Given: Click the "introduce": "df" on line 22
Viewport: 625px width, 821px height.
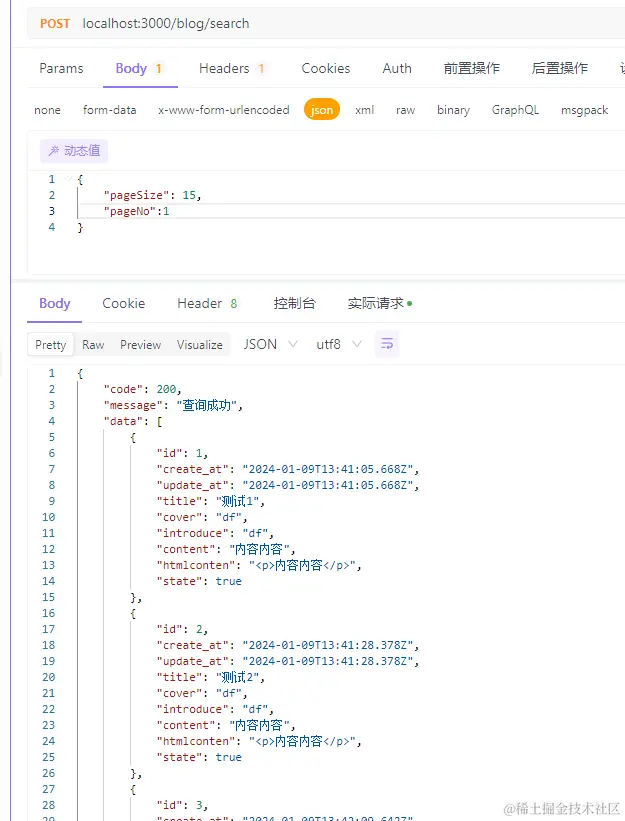Looking at the screenshot, I should pyautogui.click(x=215, y=709).
